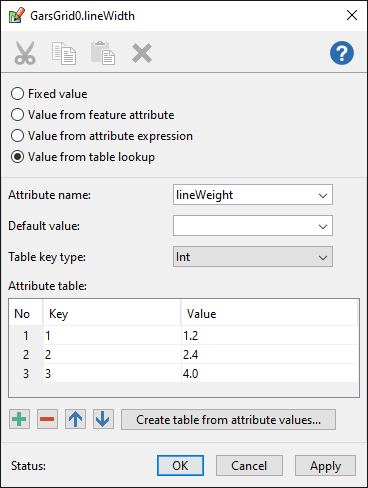Click the Cut scissors icon
The height and width of the screenshot is (488, 368).
pos(25,53)
